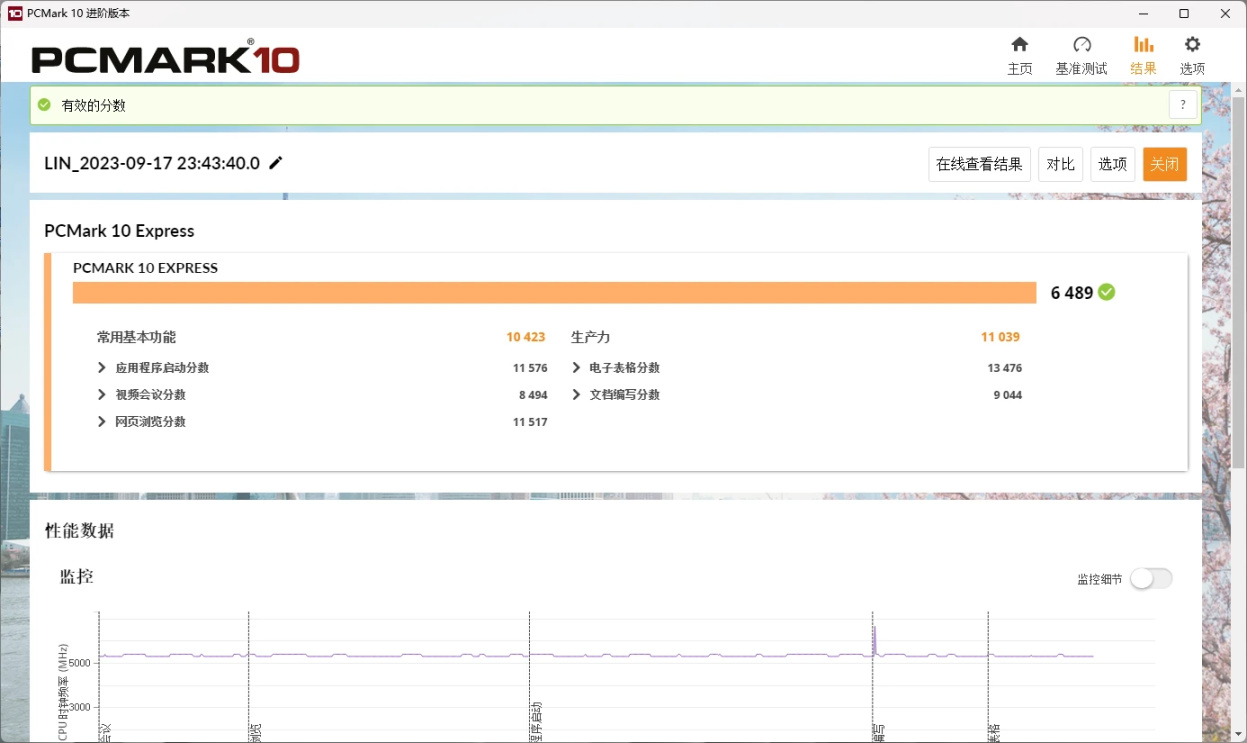1247x743 pixels.
Task: Click the PCMARK10 logo
Action: (x=165, y=57)
